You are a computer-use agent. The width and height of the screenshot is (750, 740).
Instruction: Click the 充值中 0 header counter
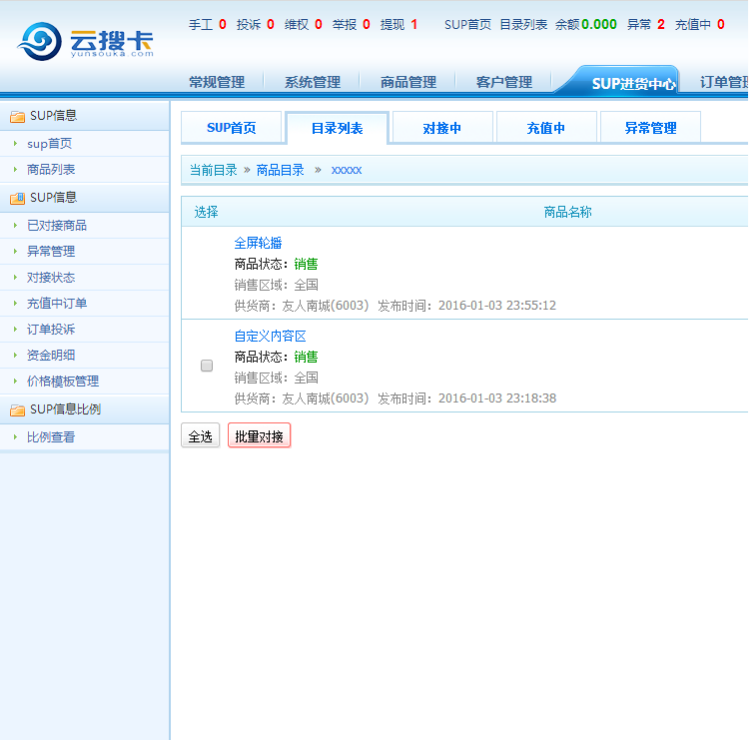(700, 24)
